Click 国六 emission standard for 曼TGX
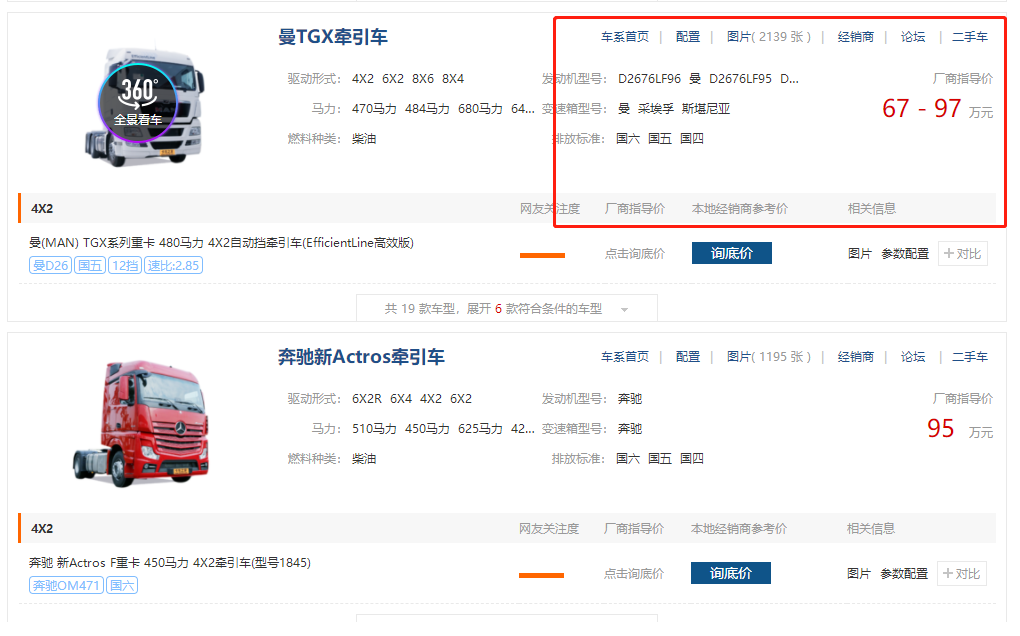The height and width of the screenshot is (636, 1020). tap(628, 139)
